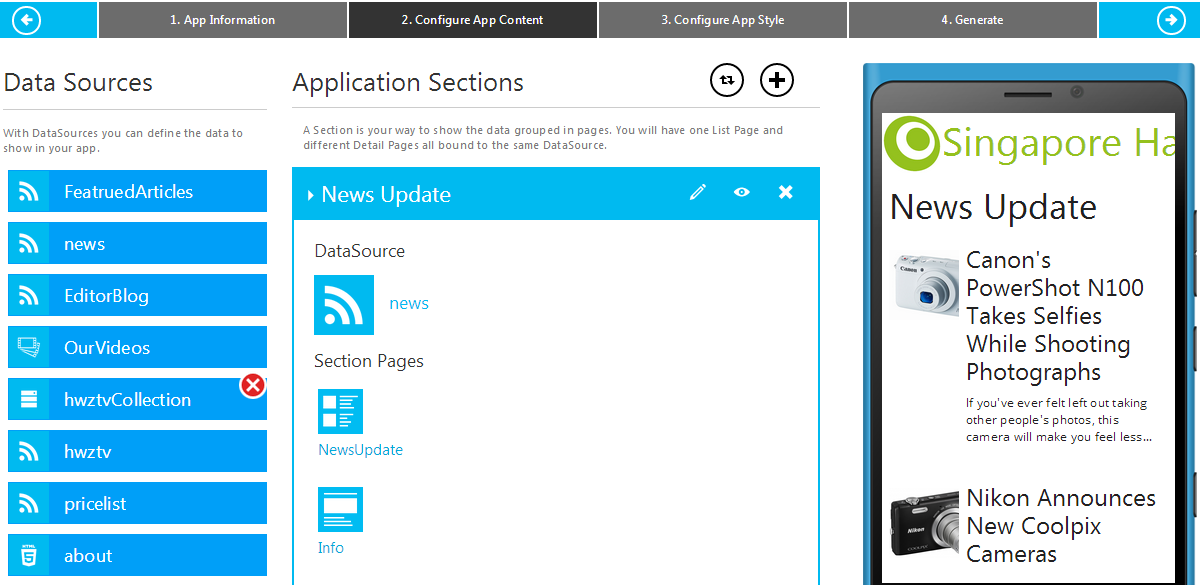
Task: Click the FeatruedArticles RSS icon
Action: point(29,191)
